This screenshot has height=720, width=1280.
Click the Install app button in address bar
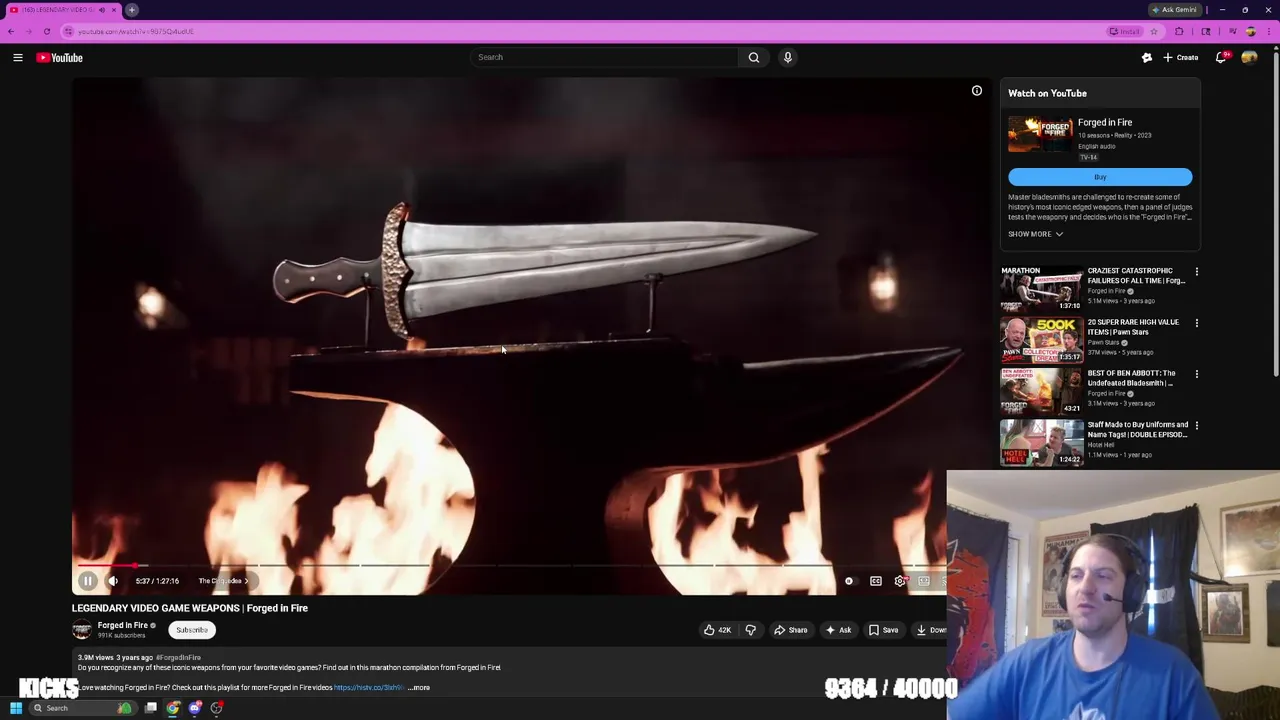click(1125, 32)
